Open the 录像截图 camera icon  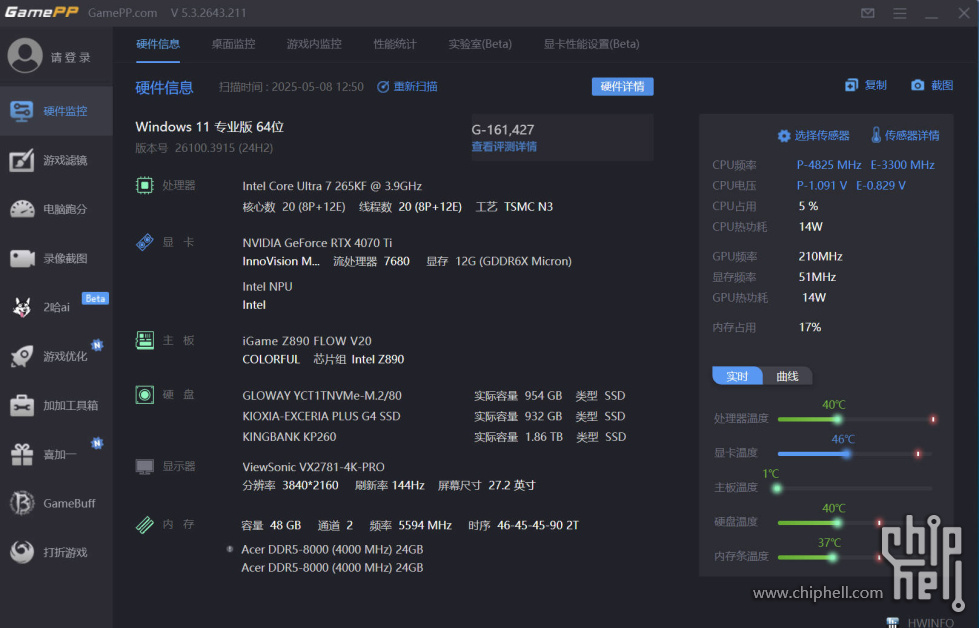coord(22,258)
